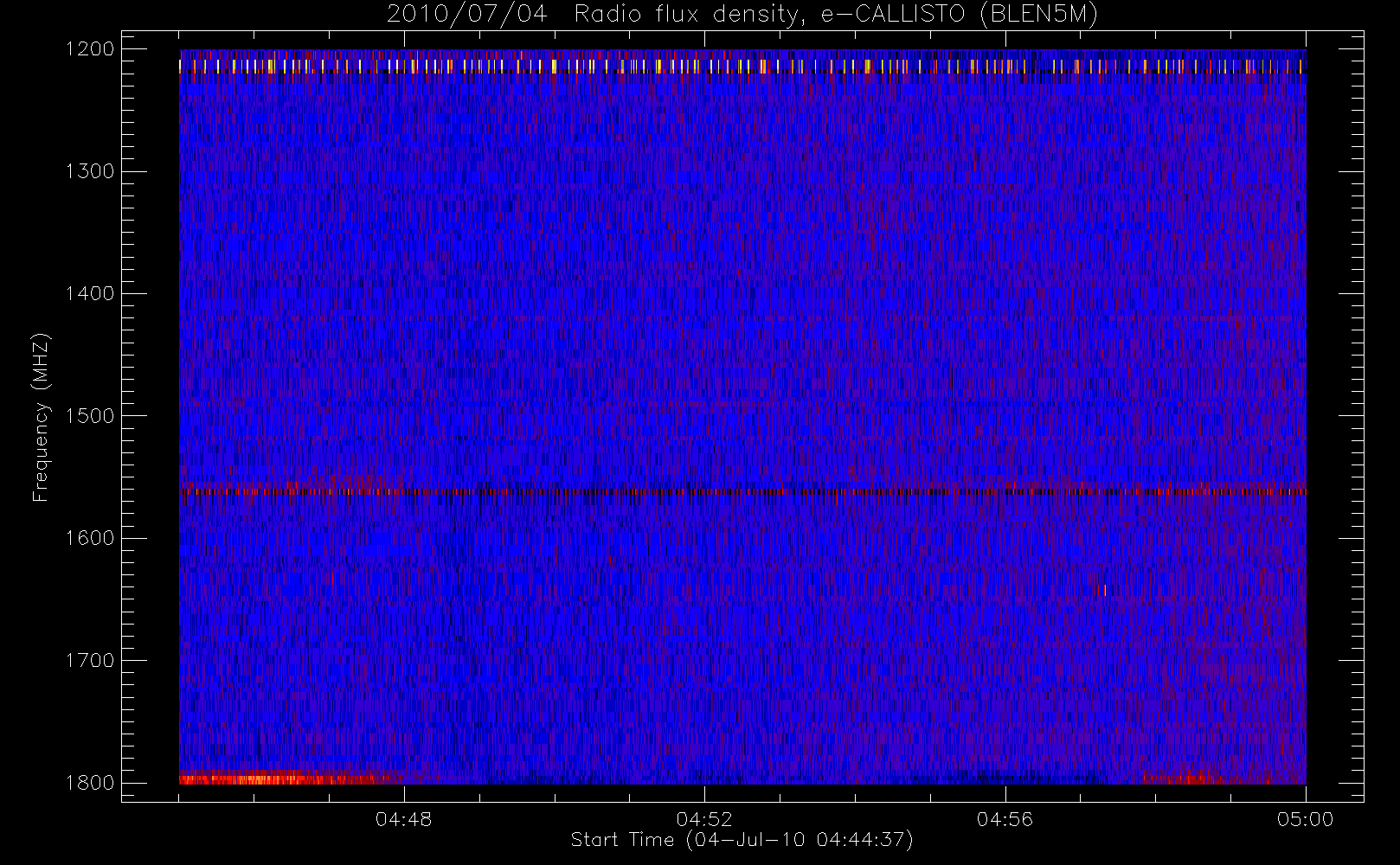
Task: Click the horizontal red interference line near 1560 MHz
Action: [742, 490]
